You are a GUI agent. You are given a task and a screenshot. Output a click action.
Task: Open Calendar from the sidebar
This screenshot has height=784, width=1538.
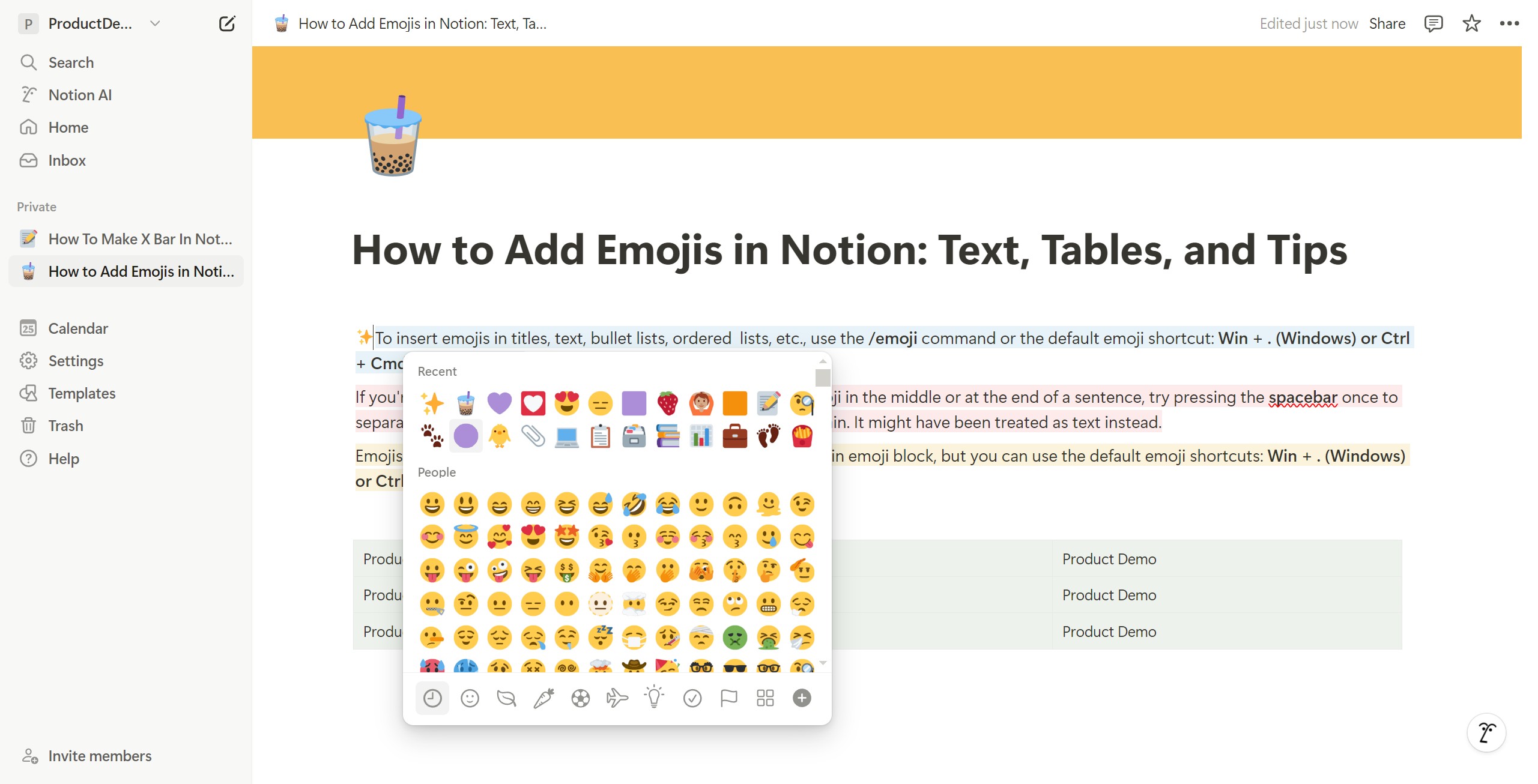point(126,328)
